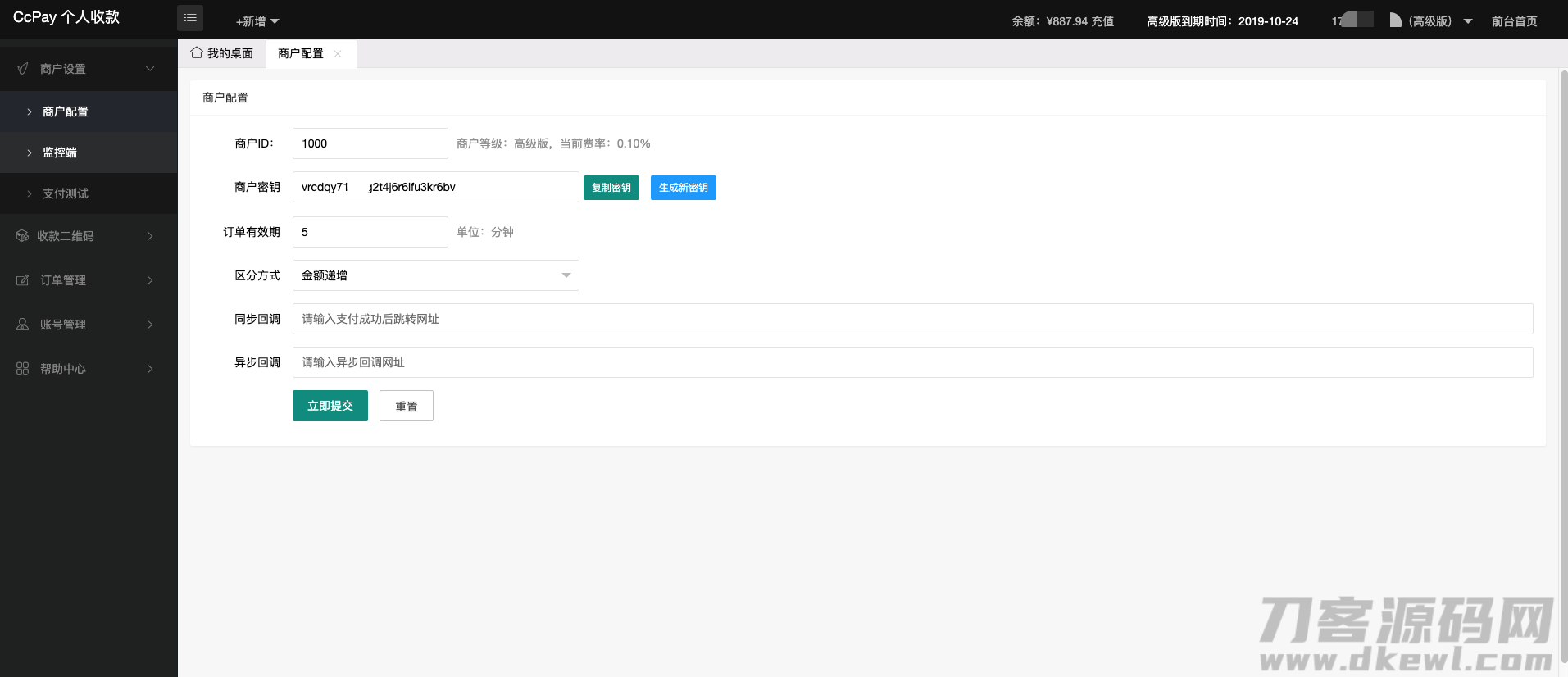Screen dimensions: 1568x677
Task: Open the +新增 dropdown menu
Action: 257,21
